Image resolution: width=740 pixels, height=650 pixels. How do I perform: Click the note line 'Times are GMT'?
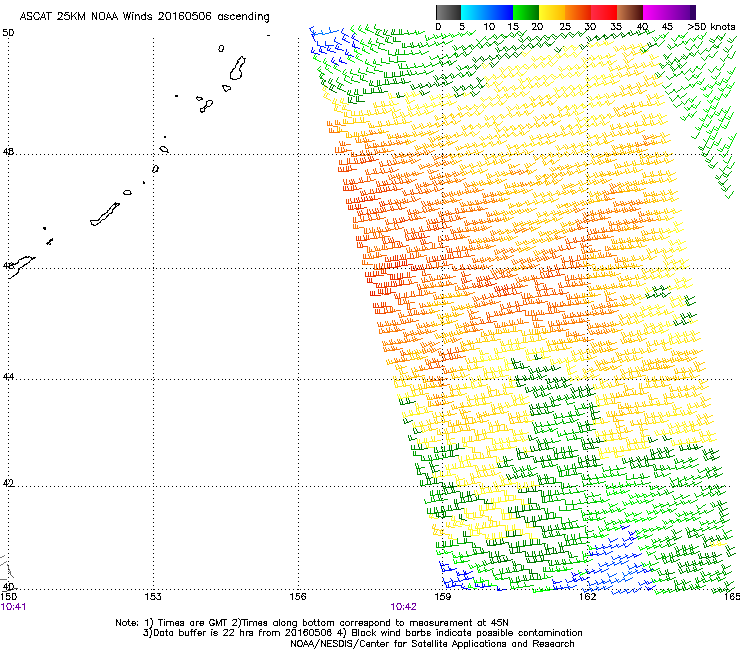[193, 623]
